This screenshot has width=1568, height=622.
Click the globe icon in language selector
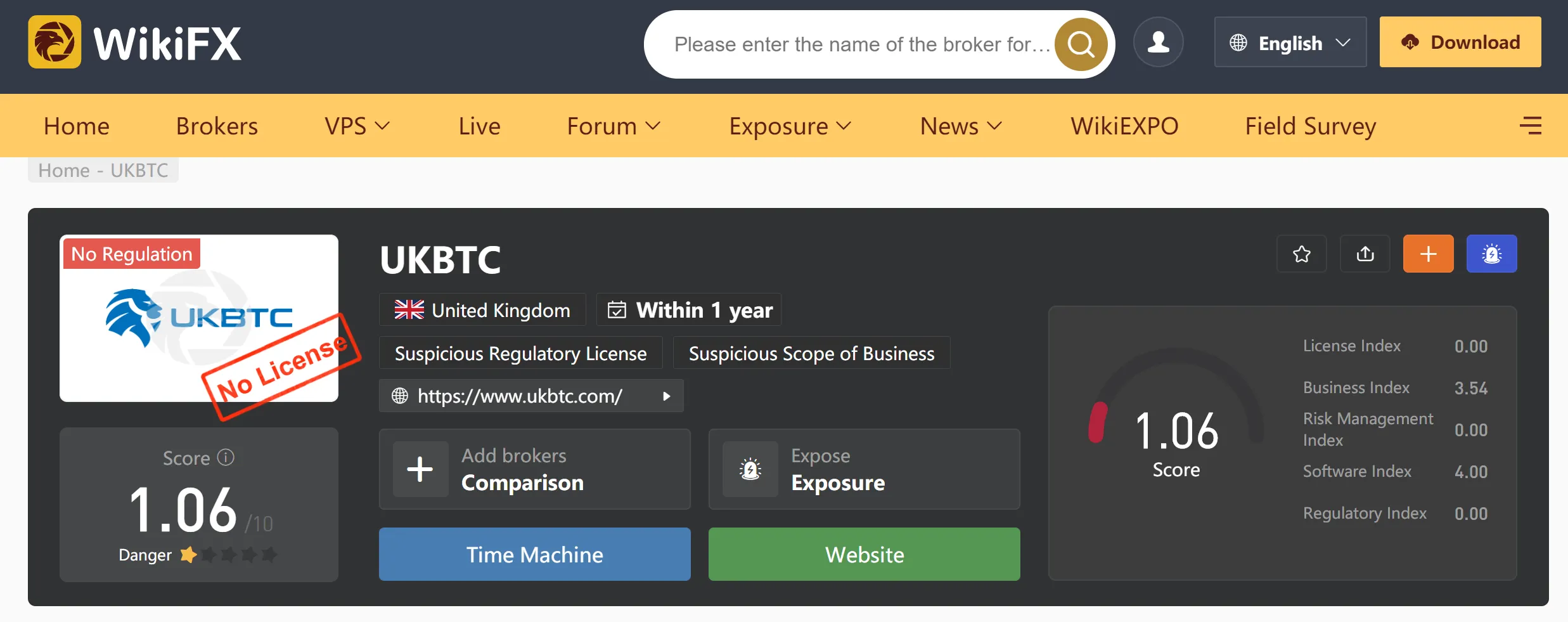[1238, 42]
